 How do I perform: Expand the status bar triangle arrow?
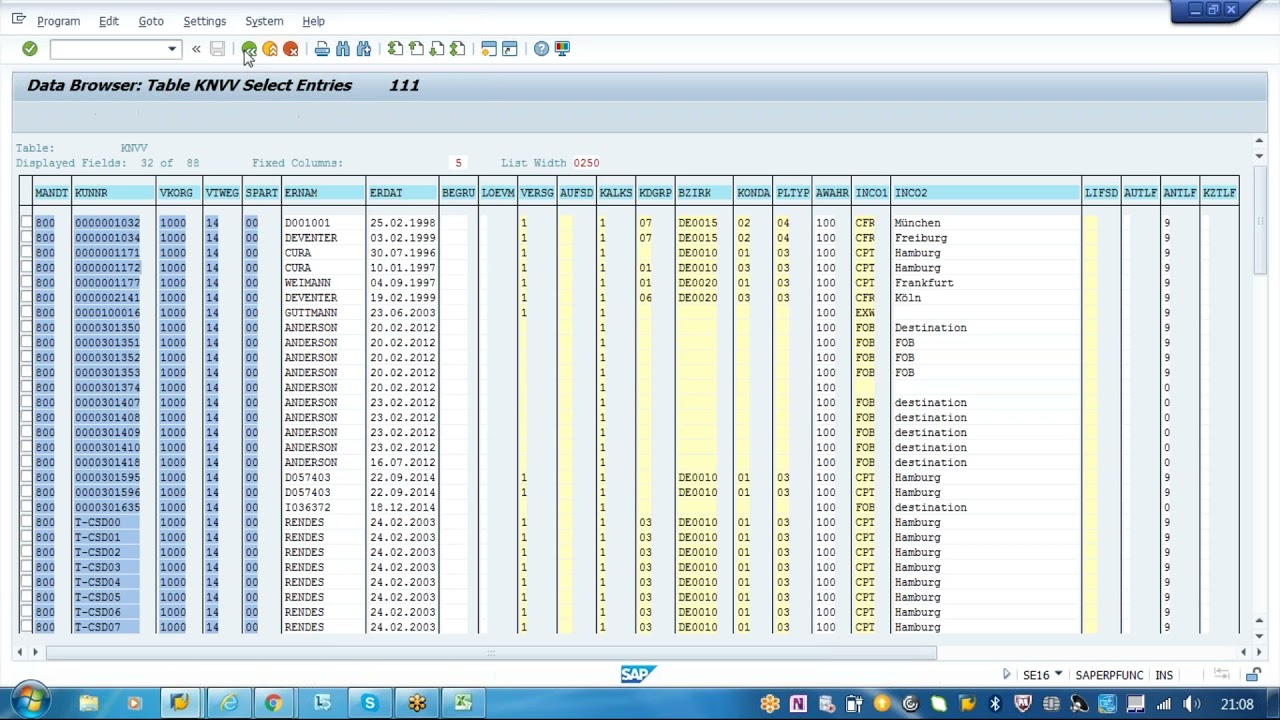coord(1006,675)
